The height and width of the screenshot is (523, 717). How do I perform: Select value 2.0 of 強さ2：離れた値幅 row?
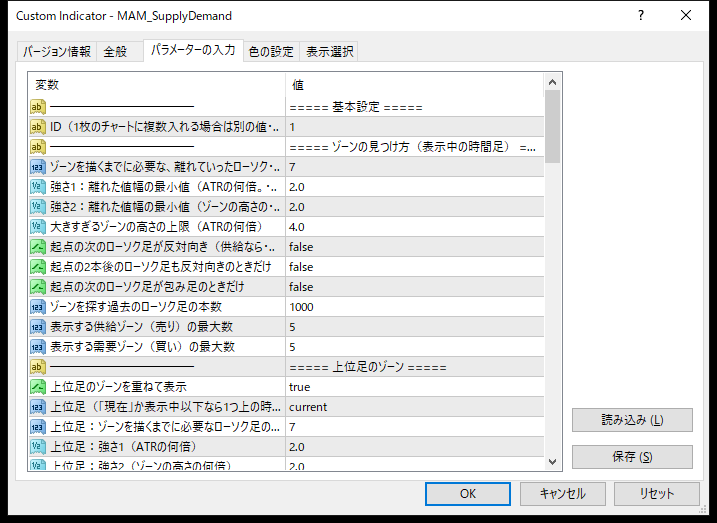pyautogui.click(x=415, y=207)
